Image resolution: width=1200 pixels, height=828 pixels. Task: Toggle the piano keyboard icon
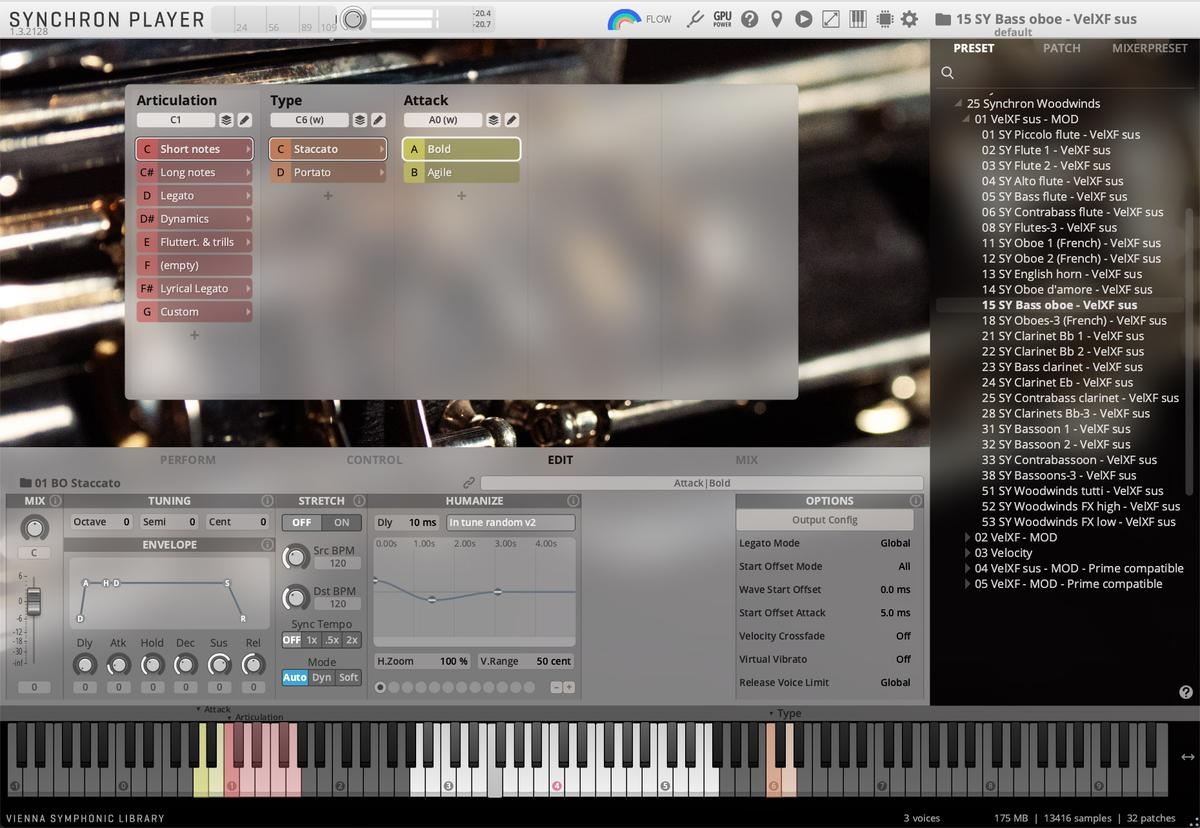pos(857,19)
